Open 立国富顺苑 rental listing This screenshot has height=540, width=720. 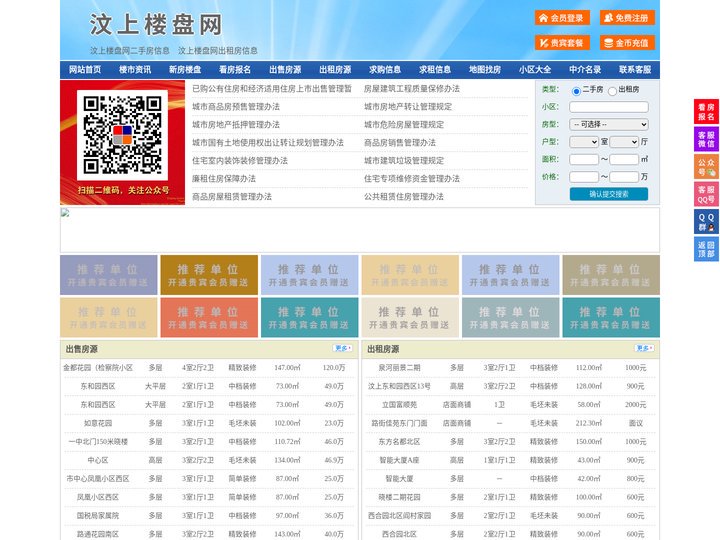pos(399,405)
